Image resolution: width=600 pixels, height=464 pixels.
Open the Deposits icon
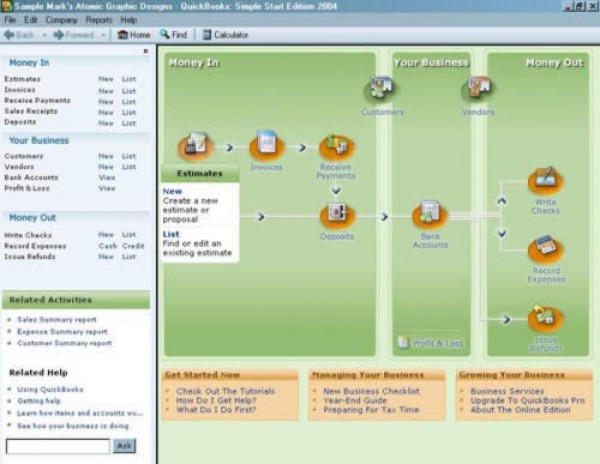[x=337, y=215]
